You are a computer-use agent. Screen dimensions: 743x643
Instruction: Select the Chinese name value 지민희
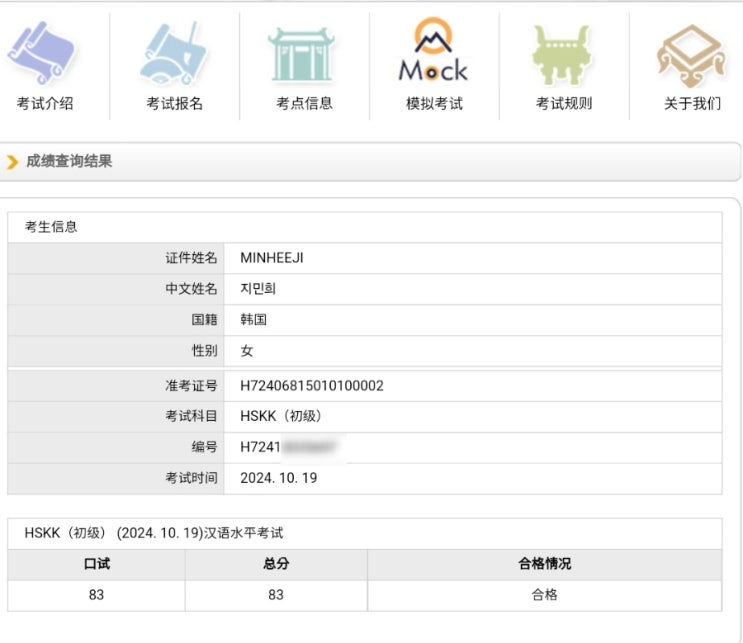258,289
